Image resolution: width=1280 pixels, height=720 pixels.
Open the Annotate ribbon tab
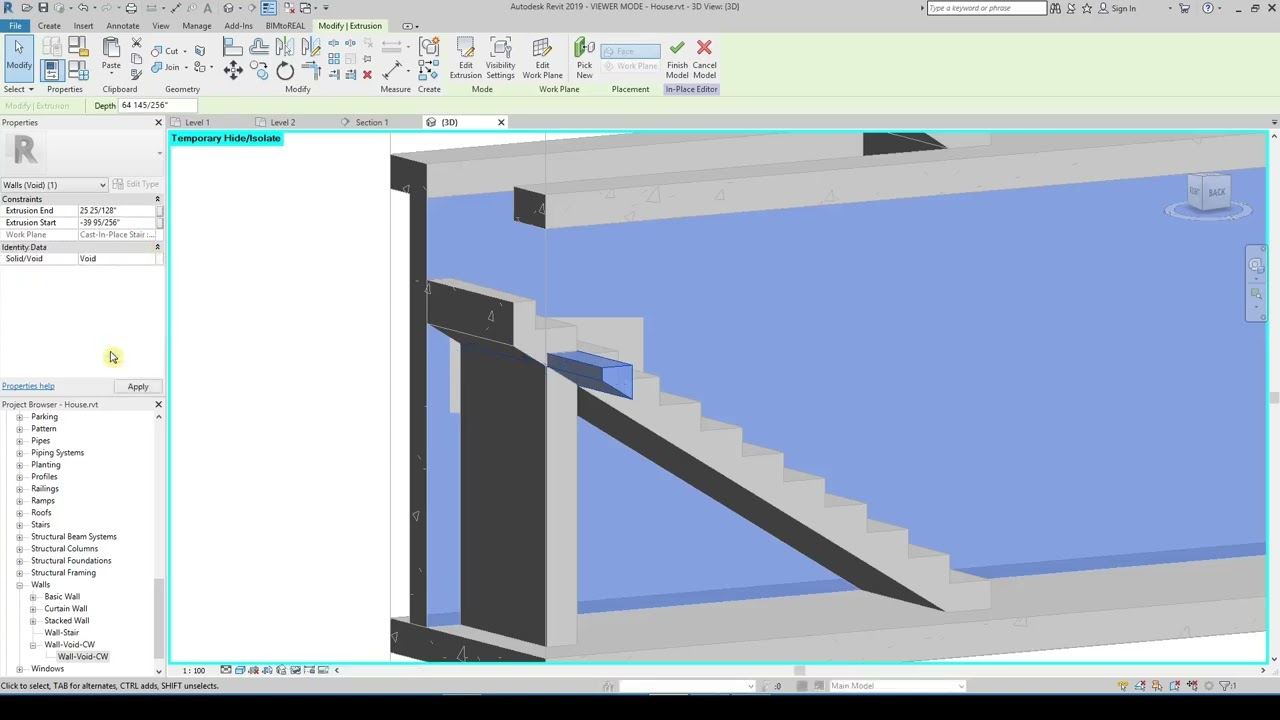pos(123,26)
